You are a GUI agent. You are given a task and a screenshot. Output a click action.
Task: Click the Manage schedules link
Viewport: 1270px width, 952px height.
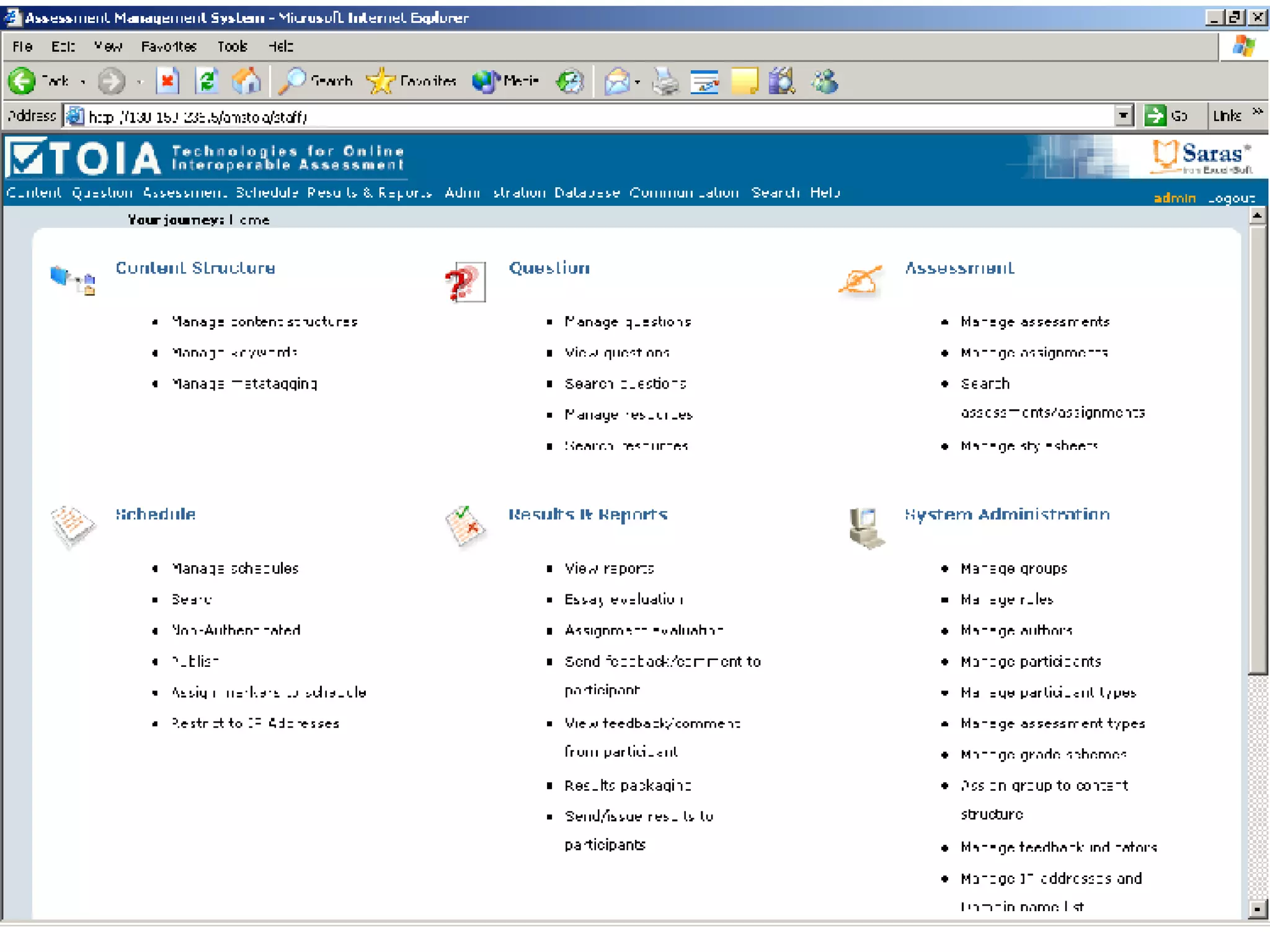(x=235, y=568)
